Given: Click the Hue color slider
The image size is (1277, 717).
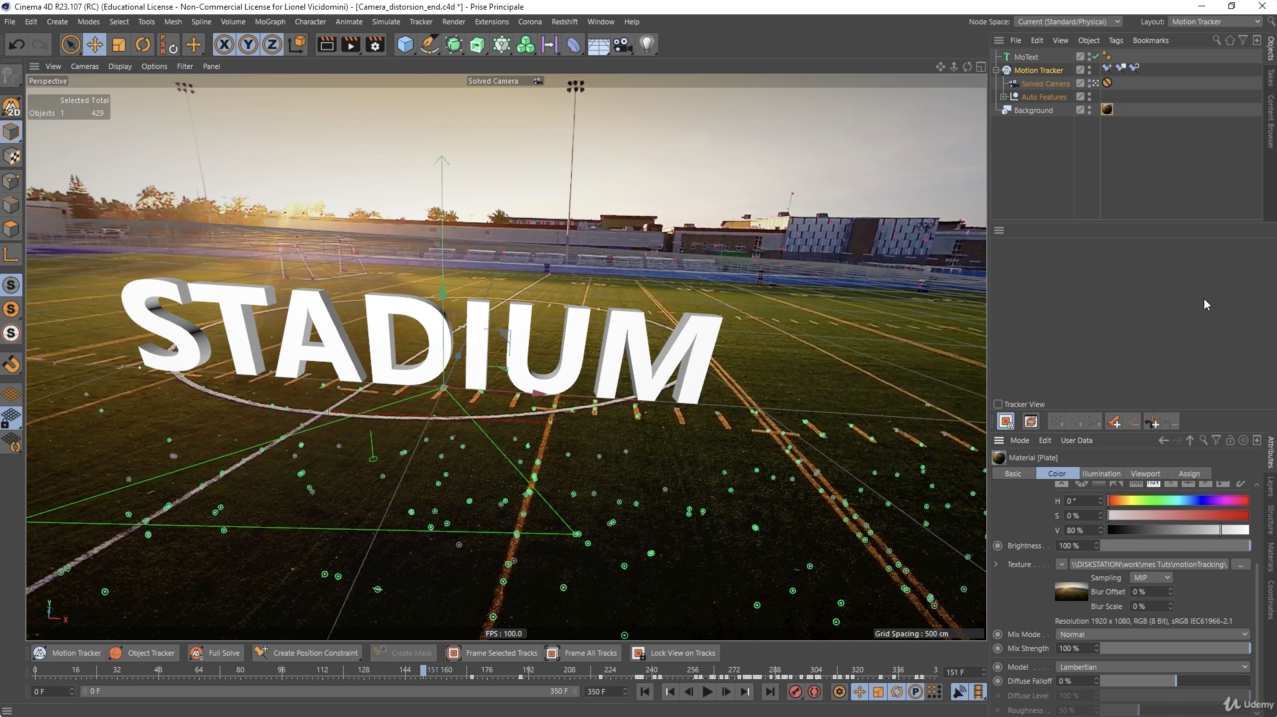Looking at the screenshot, I should click(1178, 501).
